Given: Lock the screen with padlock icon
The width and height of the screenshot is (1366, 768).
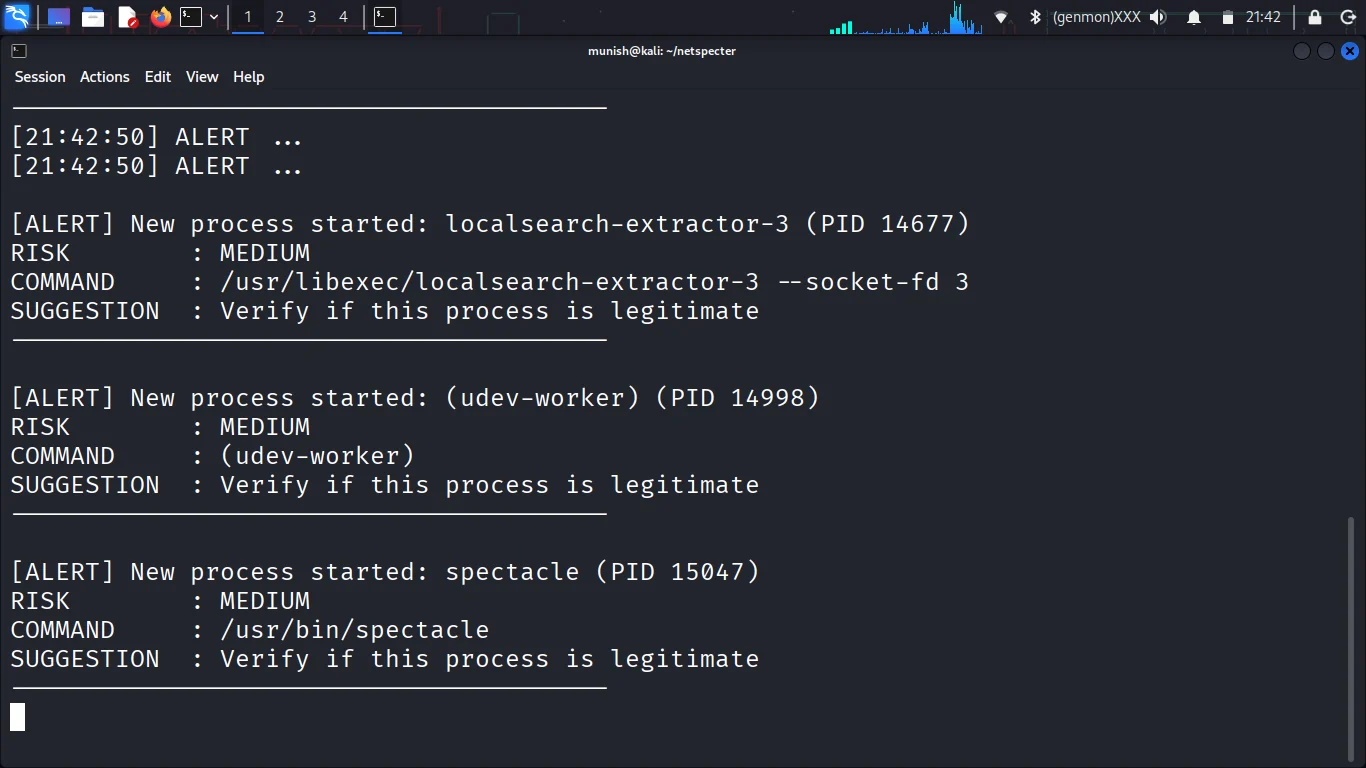Looking at the screenshot, I should click(1315, 17).
